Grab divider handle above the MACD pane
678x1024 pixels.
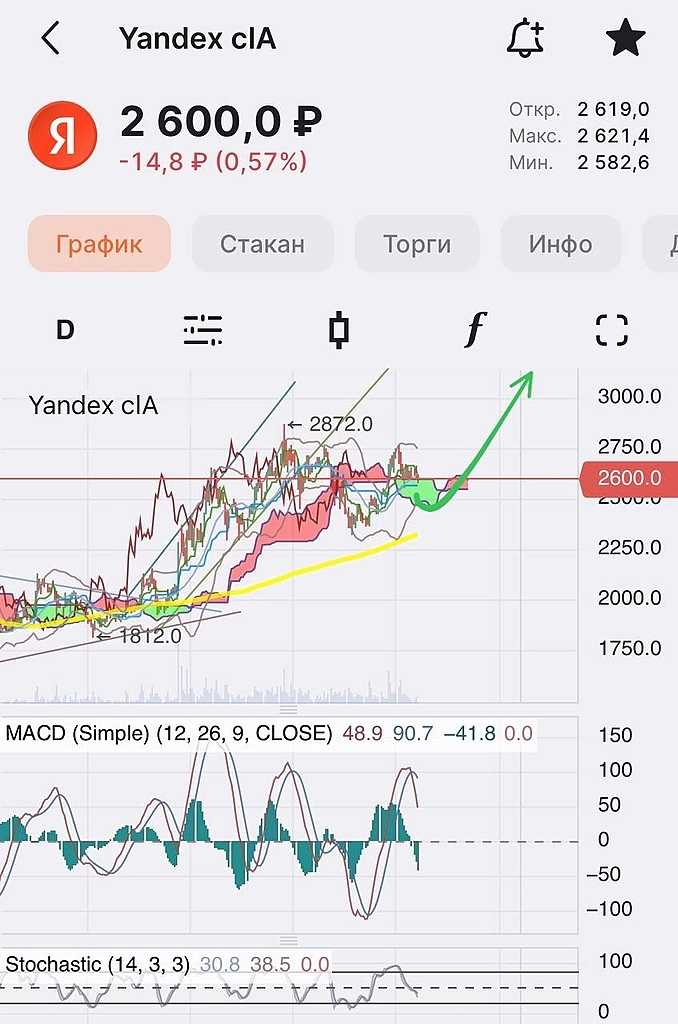point(289,710)
